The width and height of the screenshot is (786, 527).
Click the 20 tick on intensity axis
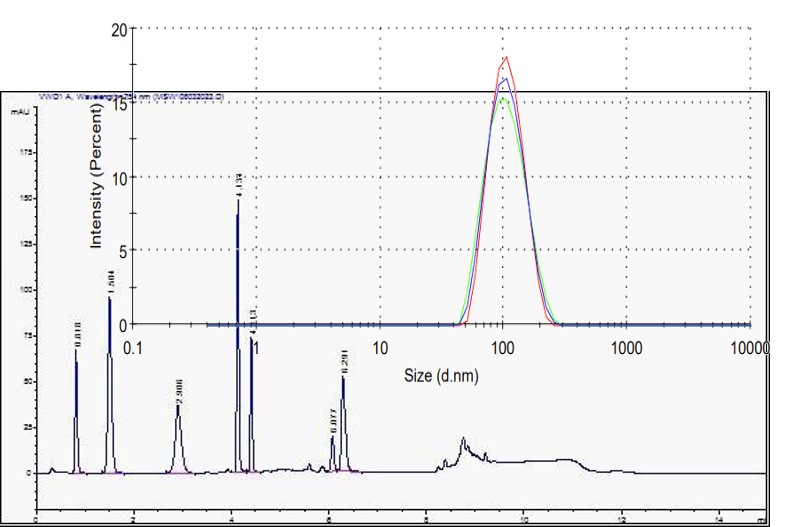pos(119,29)
